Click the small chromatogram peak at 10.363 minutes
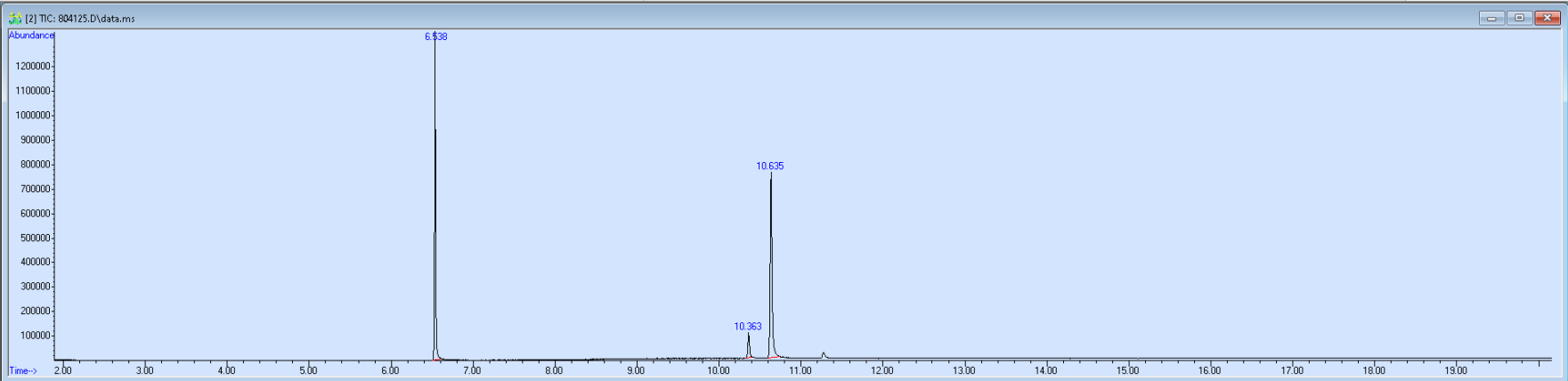The height and width of the screenshot is (381, 1568). (749, 347)
